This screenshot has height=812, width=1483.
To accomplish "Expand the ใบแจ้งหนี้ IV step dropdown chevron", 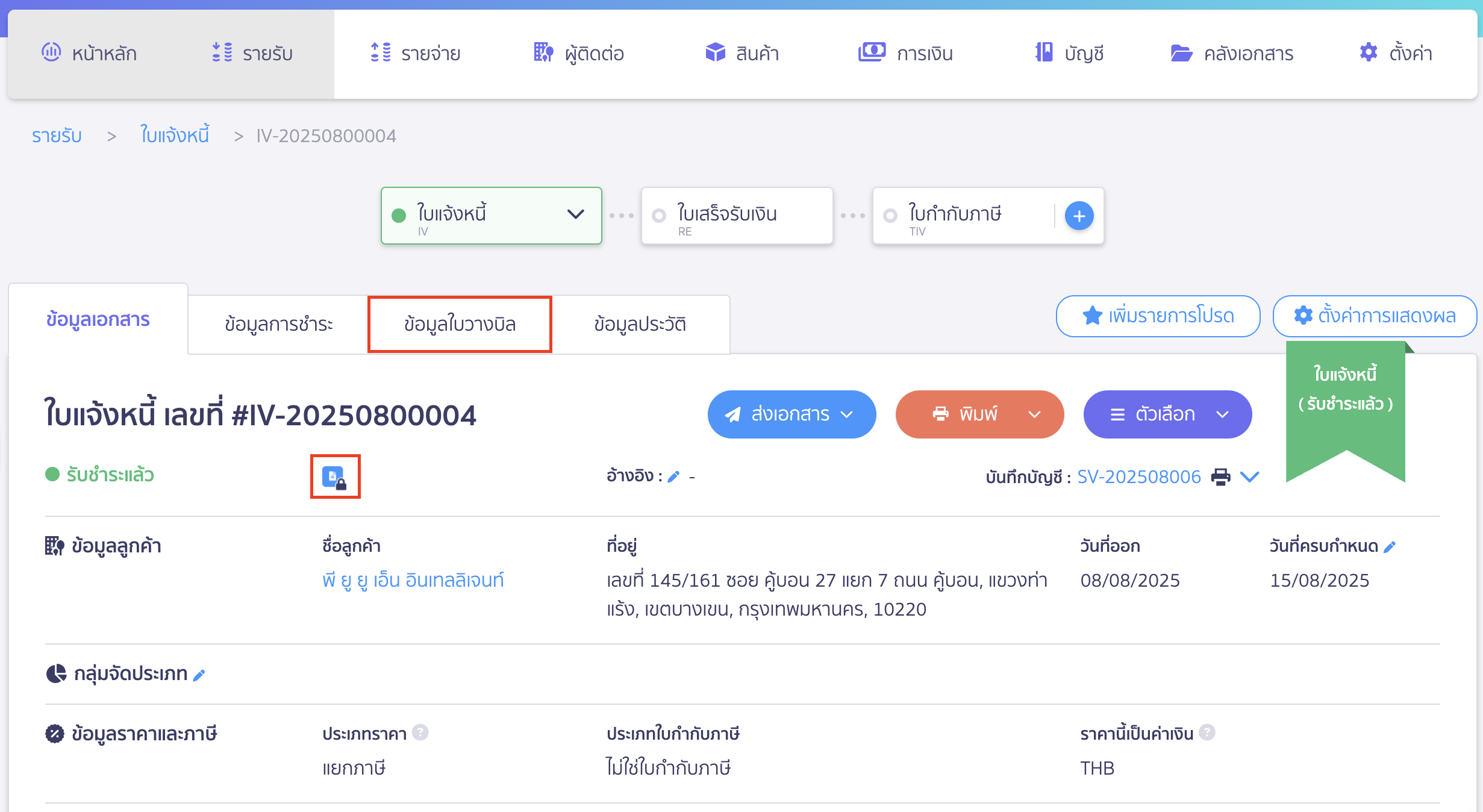I will tap(576, 214).
